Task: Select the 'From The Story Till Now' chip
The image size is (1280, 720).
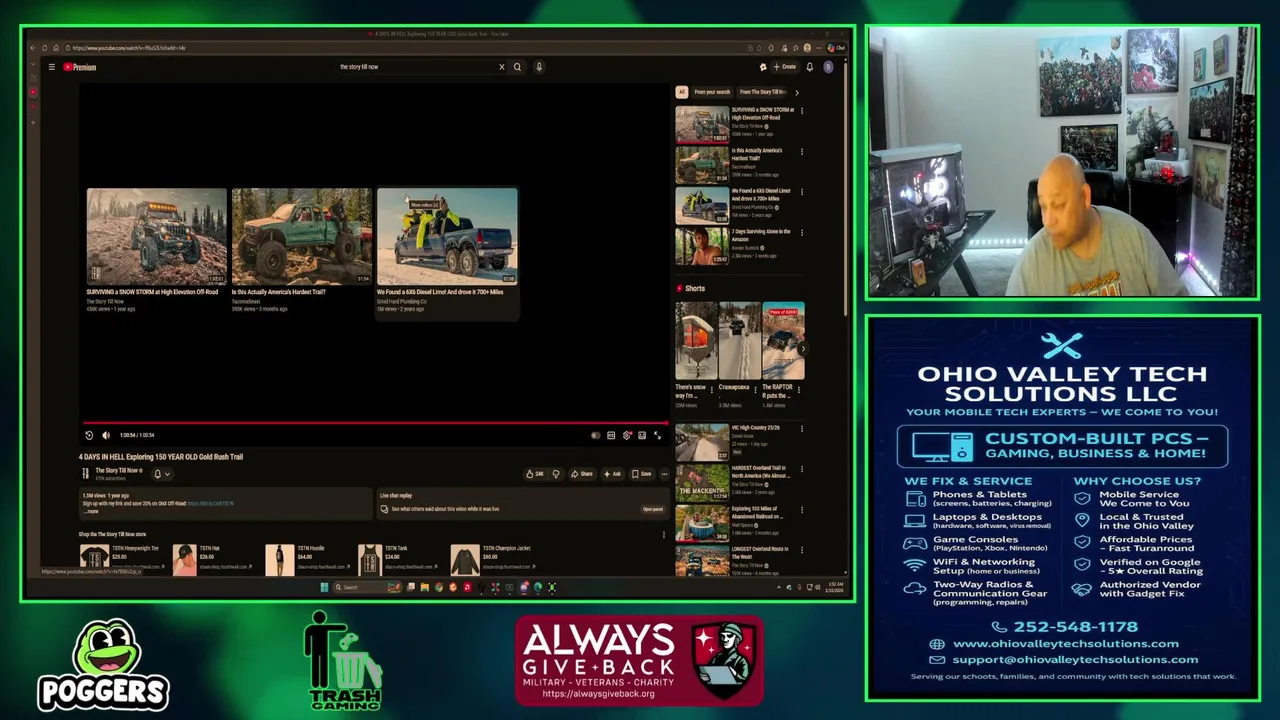Action: (763, 92)
